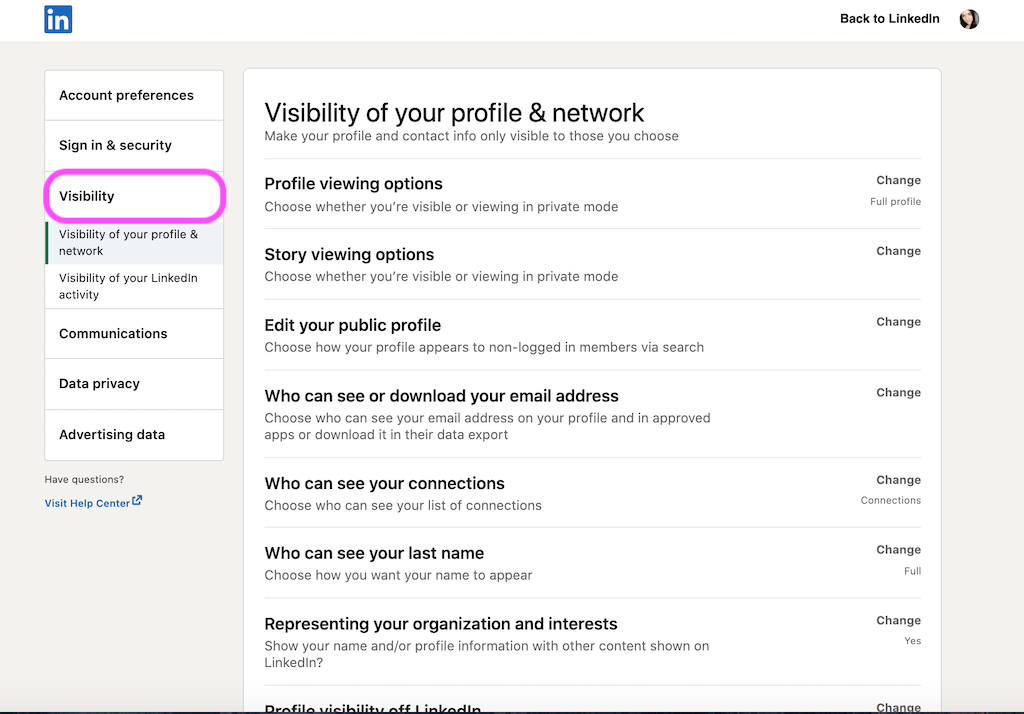Click the 'Full' last name status value

[912, 571]
